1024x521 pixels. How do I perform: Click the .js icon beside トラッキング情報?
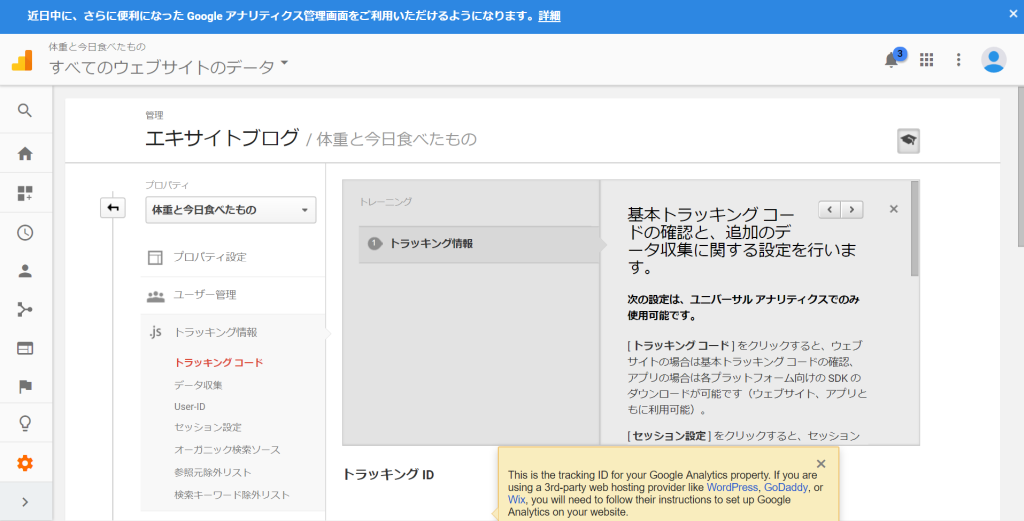point(155,332)
